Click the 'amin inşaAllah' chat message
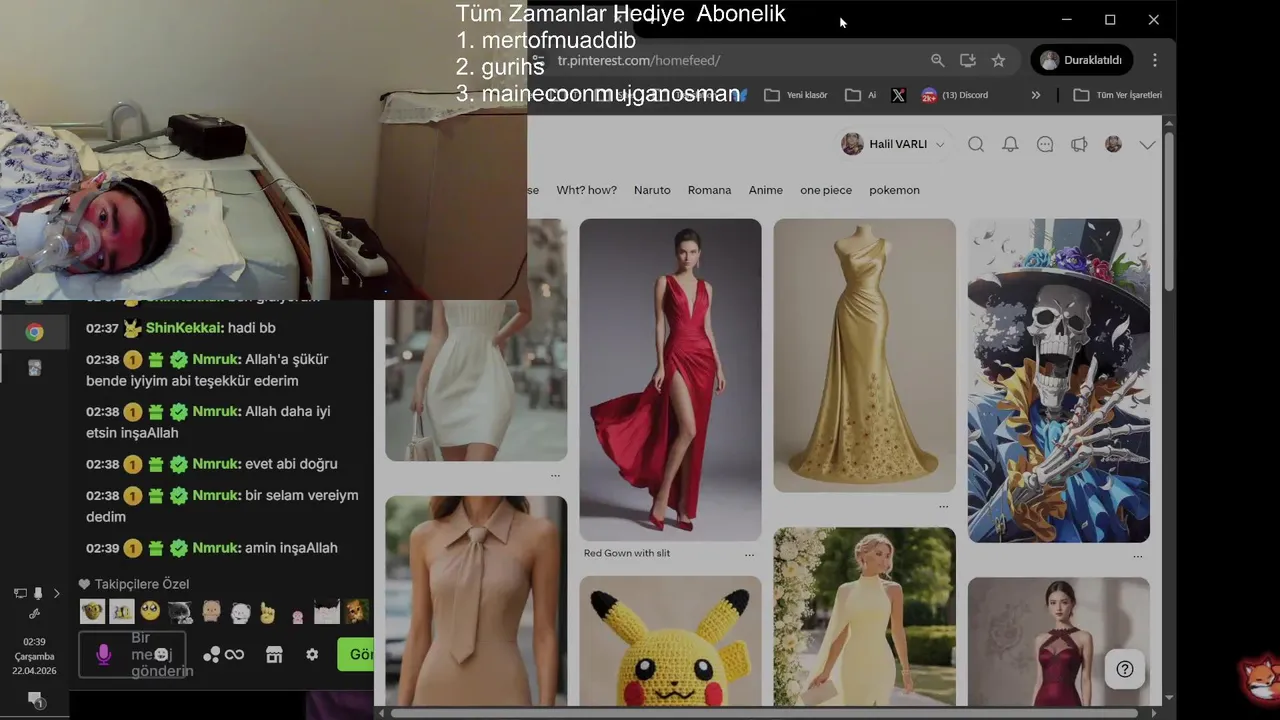Screen dimensions: 1280x720 coord(291,548)
